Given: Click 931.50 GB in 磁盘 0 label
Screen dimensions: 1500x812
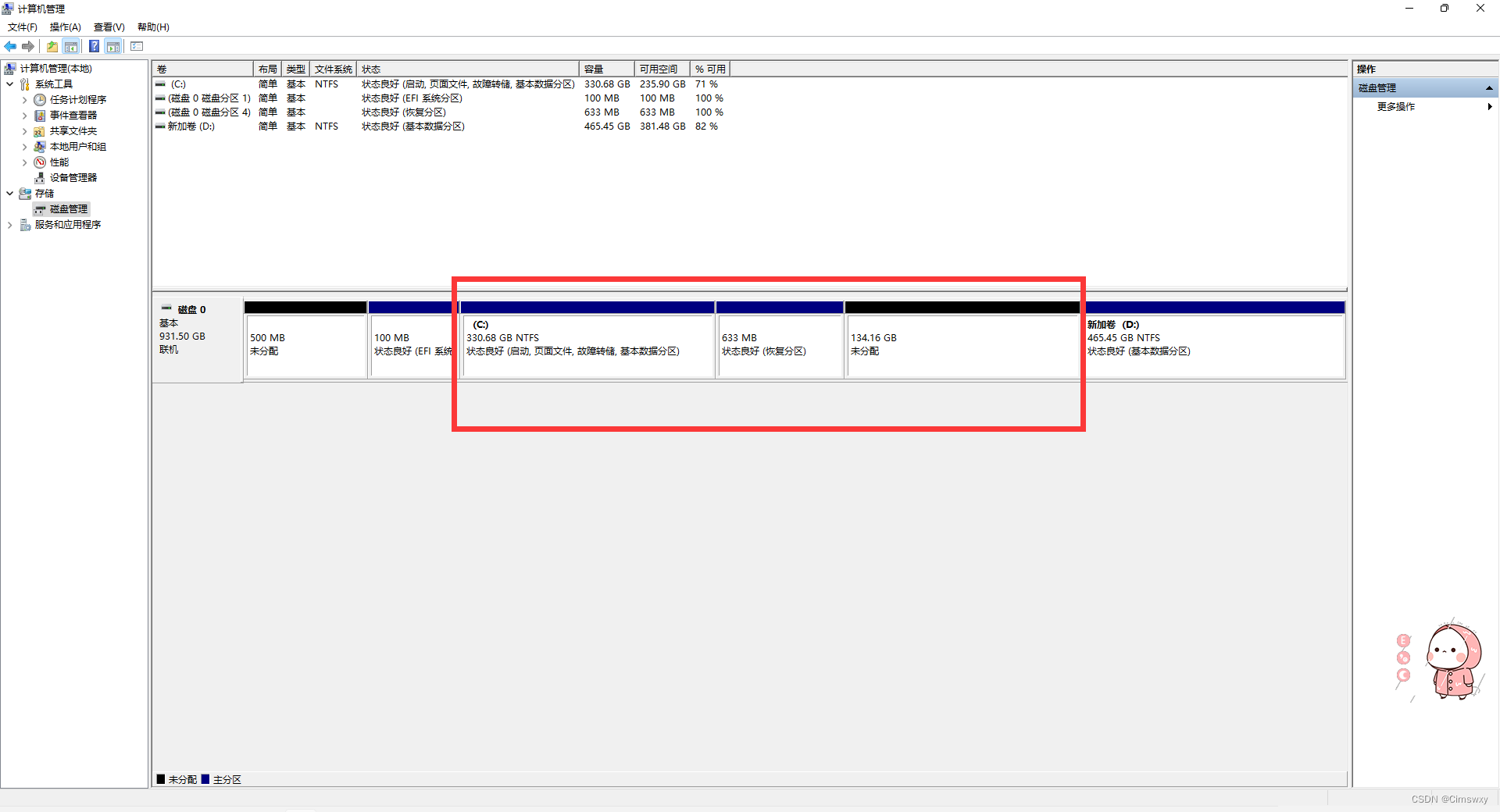Looking at the screenshot, I should pos(182,337).
